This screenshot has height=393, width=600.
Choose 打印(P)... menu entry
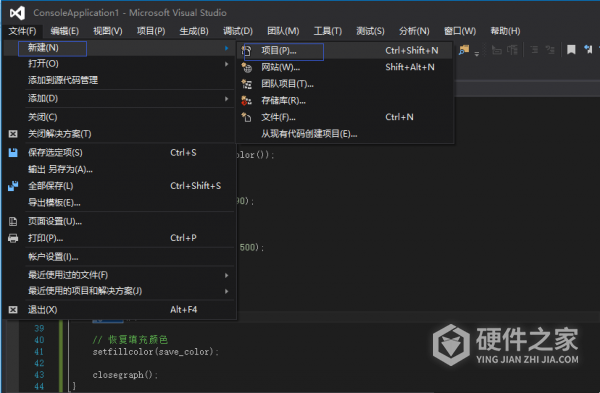[x=119, y=238]
